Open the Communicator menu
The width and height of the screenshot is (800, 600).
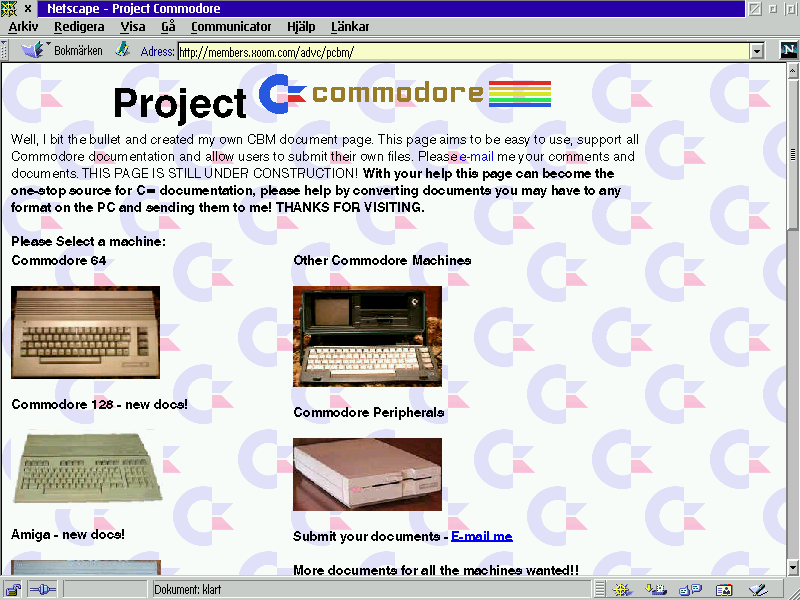point(230,27)
